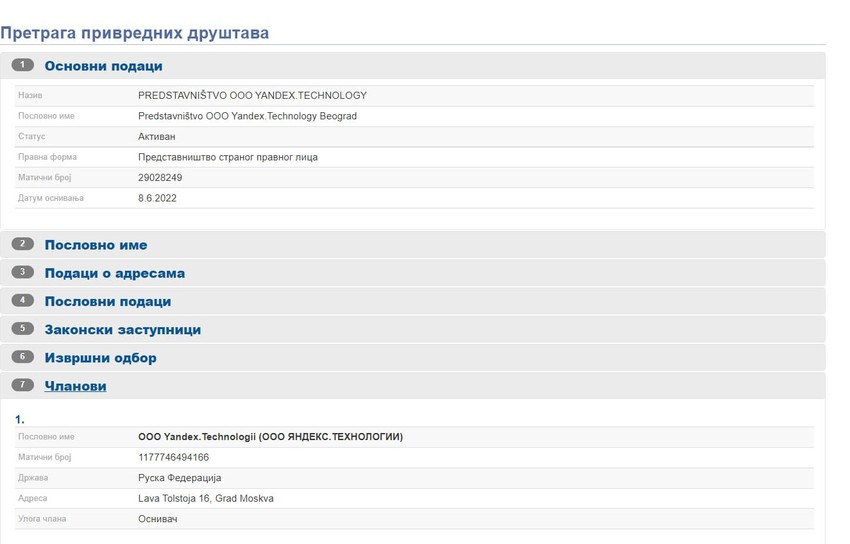Click the address Lava Tolstoja 16, Grad Moskva
The height and width of the screenshot is (544, 850).
[x=205, y=499]
